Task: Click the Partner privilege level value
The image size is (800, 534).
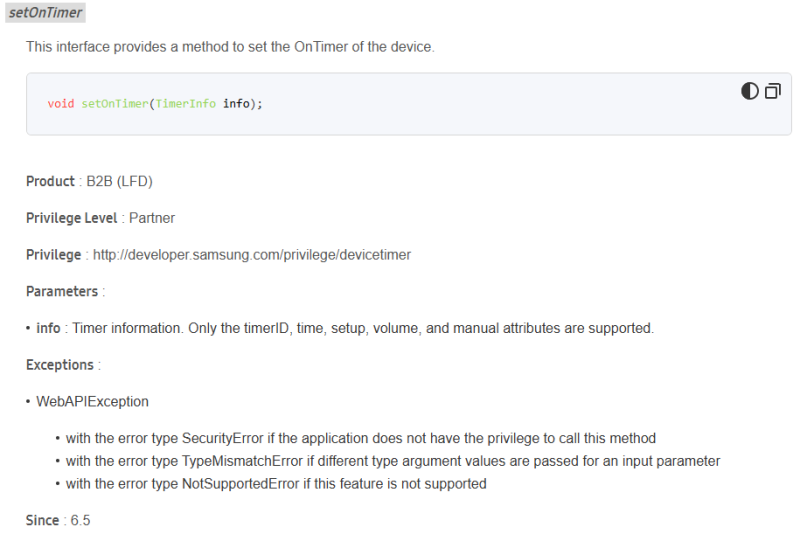Action: click(152, 218)
